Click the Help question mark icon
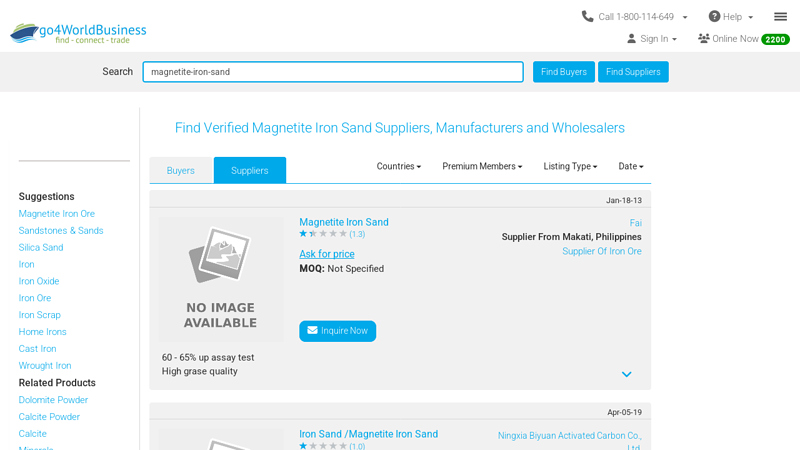 pyautogui.click(x=714, y=16)
